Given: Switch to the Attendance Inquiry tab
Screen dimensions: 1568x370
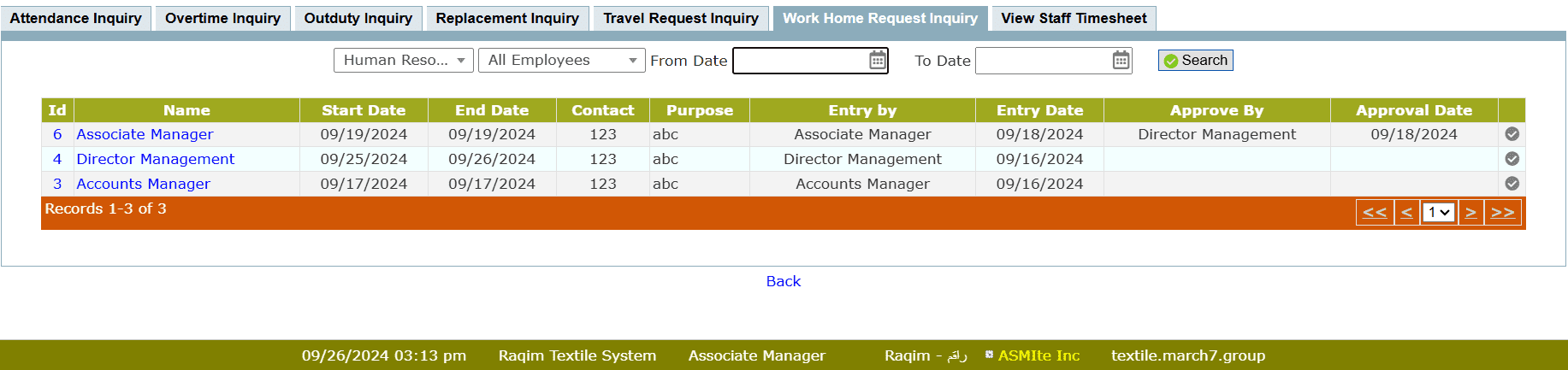Looking at the screenshot, I should point(76,18).
